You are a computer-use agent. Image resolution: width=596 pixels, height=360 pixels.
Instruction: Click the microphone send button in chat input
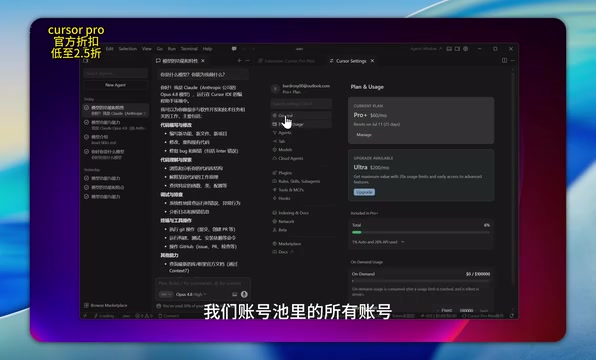(244, 294)
